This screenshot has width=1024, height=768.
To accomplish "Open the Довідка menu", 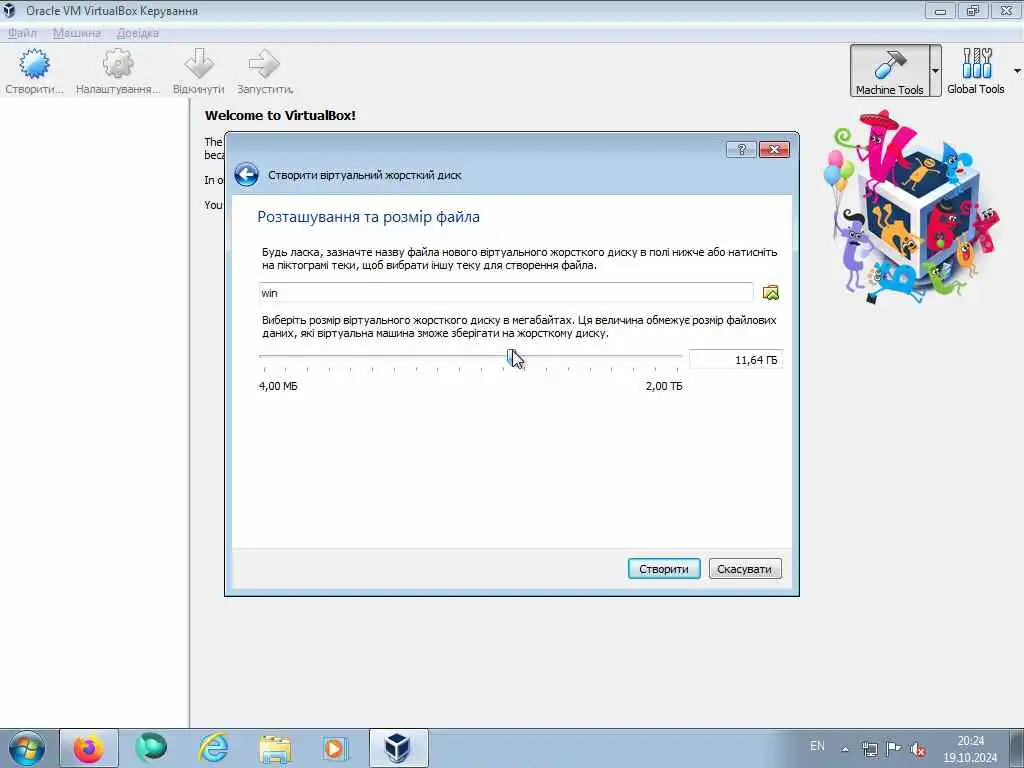I will pyautogui.click(x=137, y=33).
